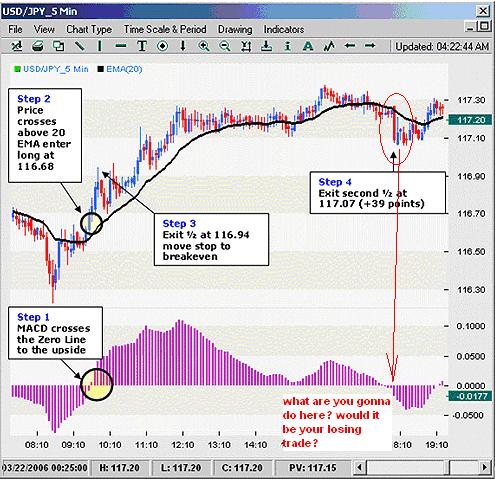495x479 pixels.
Task: Click the -0.0177 MACD value tag
Action: [470, 396]
